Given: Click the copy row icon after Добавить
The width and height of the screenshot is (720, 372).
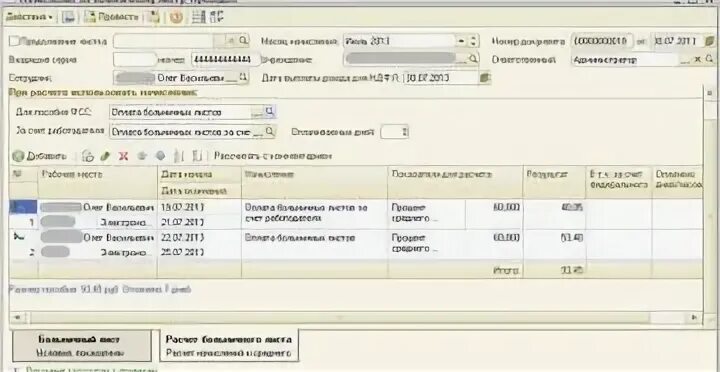Looking at the screenshot, I should click(x=88, y=156).
